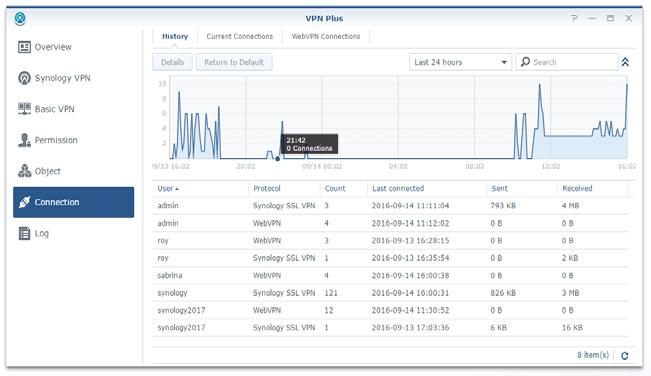
Task: Select the roy WebVPN row
Action: click(x=390, y=241)
